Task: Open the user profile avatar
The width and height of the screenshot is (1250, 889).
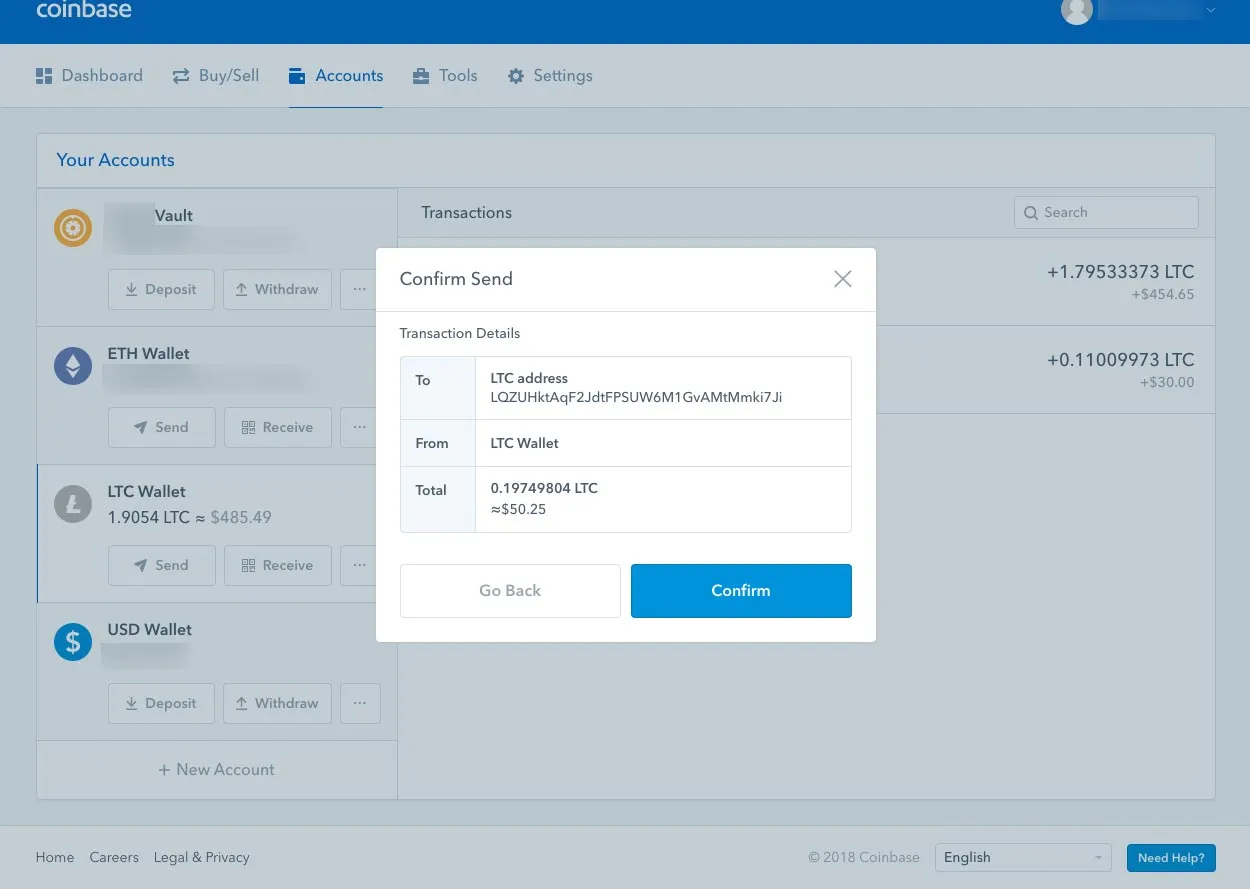Action: pyautogui.click(x=1076, y=11)
